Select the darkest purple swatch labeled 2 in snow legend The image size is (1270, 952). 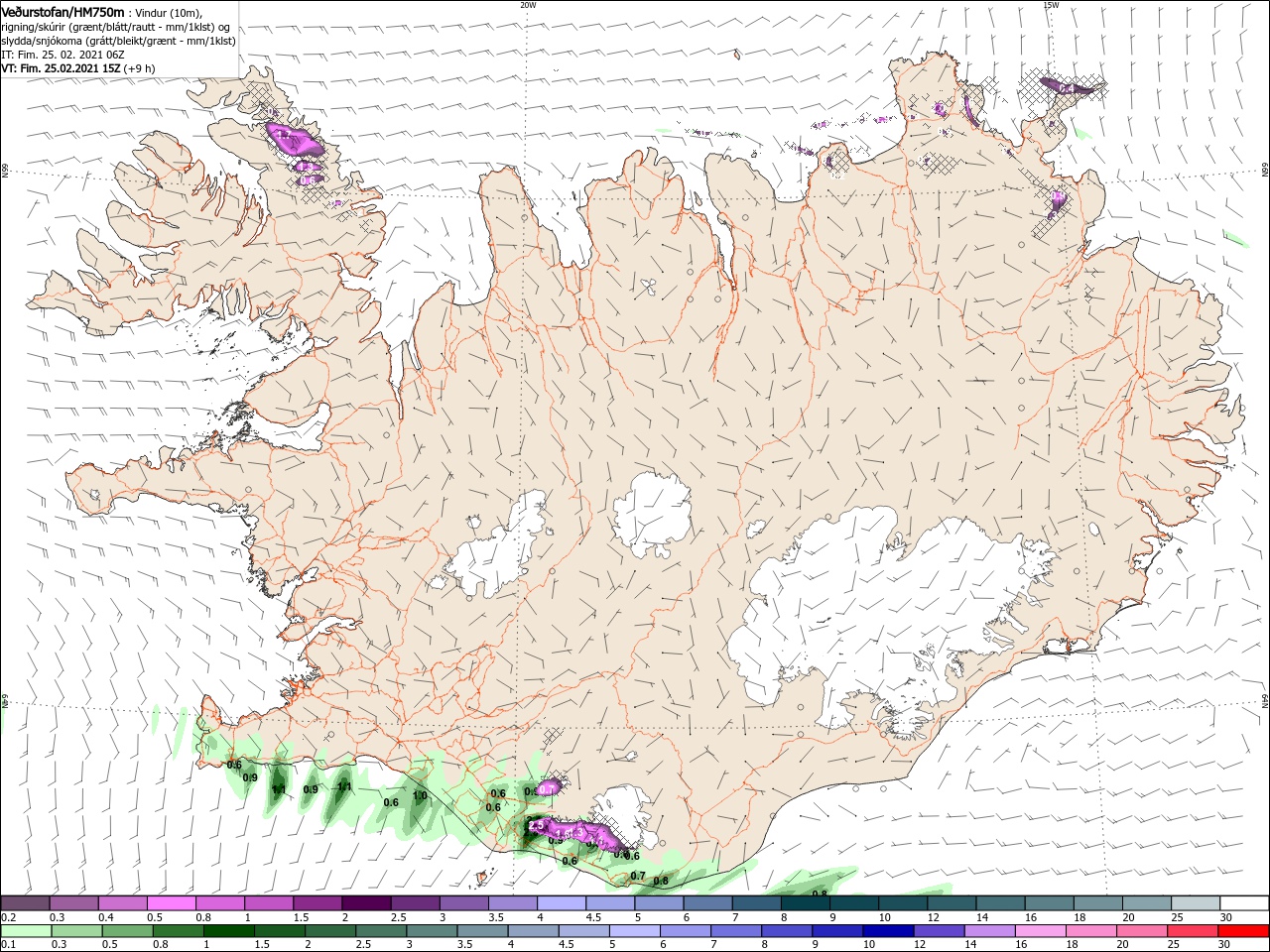coord(365,902)
